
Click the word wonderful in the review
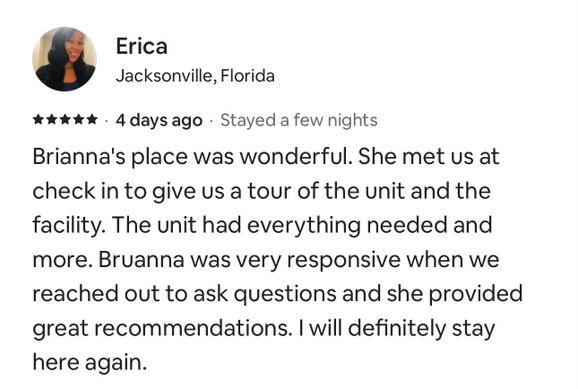pos(294,157)
